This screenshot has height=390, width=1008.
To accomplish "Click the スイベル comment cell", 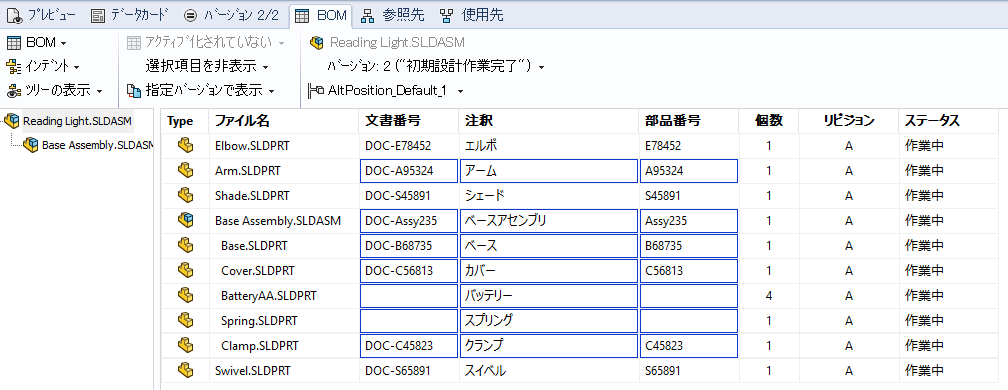I will (x=485, y=371).
